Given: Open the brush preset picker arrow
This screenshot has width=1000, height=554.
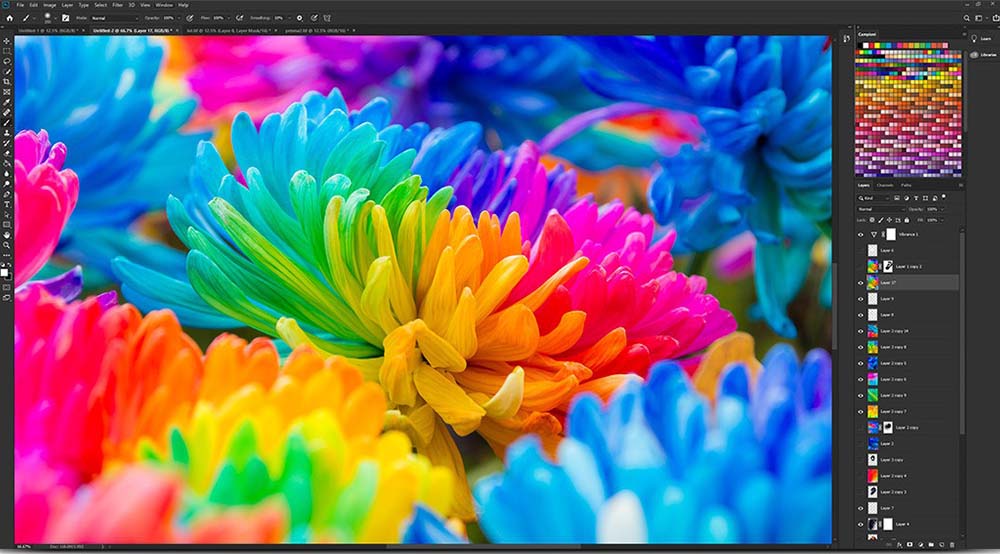Looking at the screenshot, I should (x=55, y=18).
